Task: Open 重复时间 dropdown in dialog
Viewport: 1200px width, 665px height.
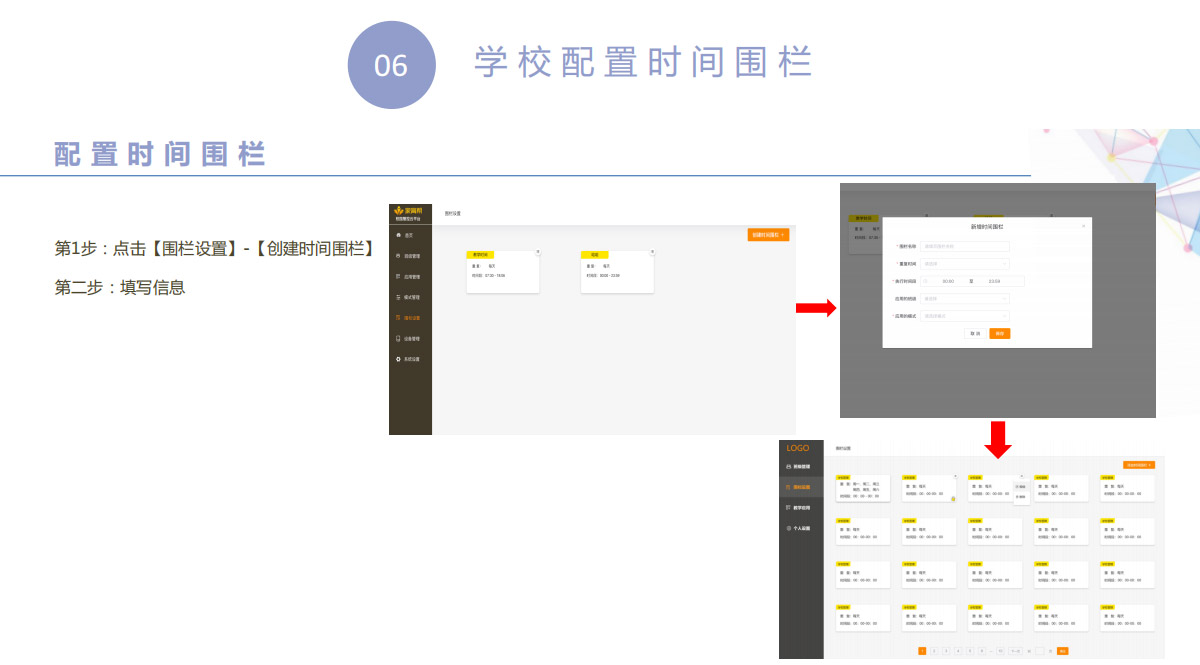Action: point(965,264)
